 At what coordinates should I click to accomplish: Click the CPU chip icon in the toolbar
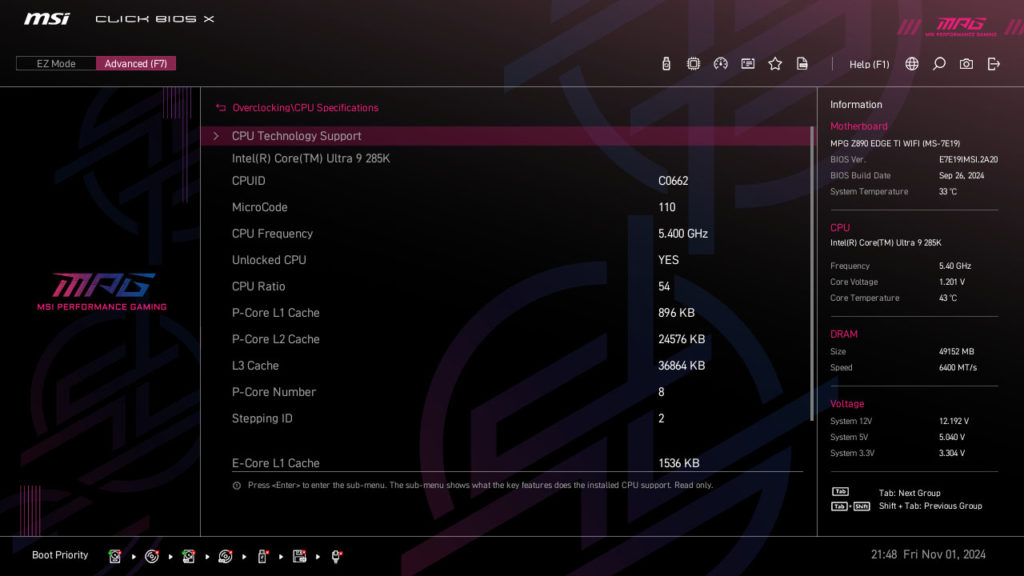pyautogui.click(x=692, y=63)
